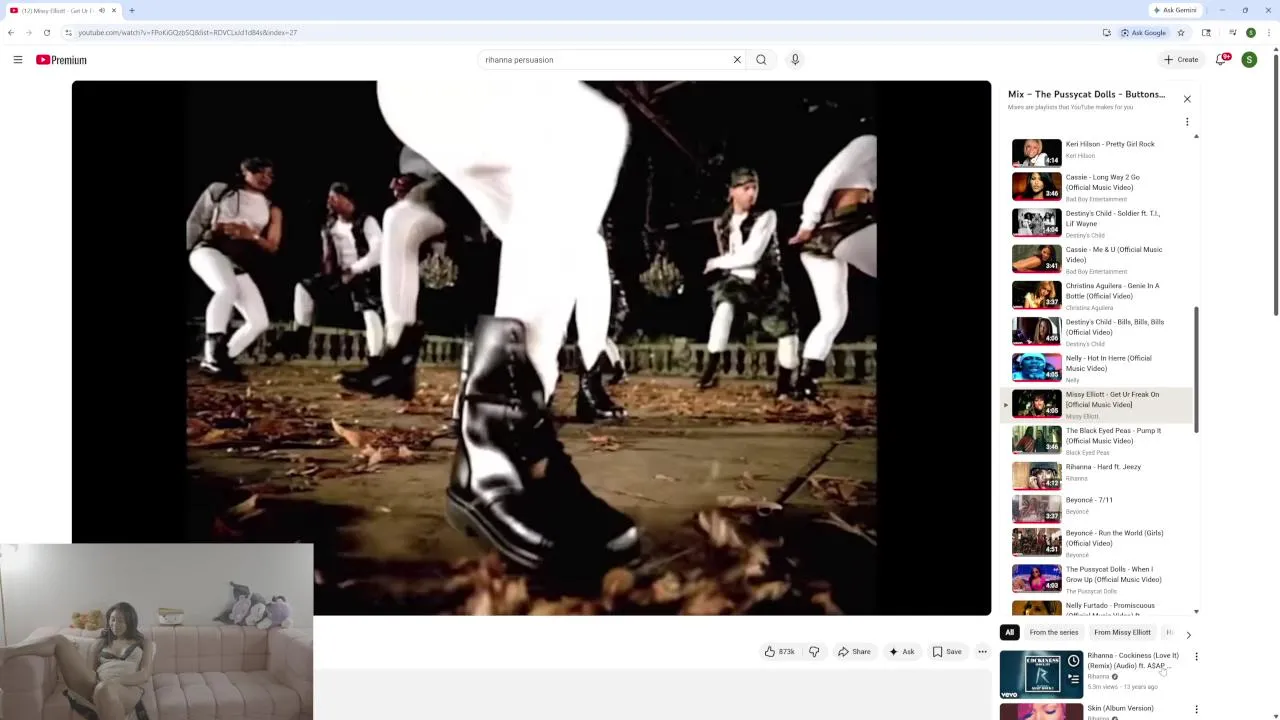Image resolution: width=1280 pixels, height=720 pixels.
Task: Open the YouTube guide hamburger menu
Action: point(17,60)
